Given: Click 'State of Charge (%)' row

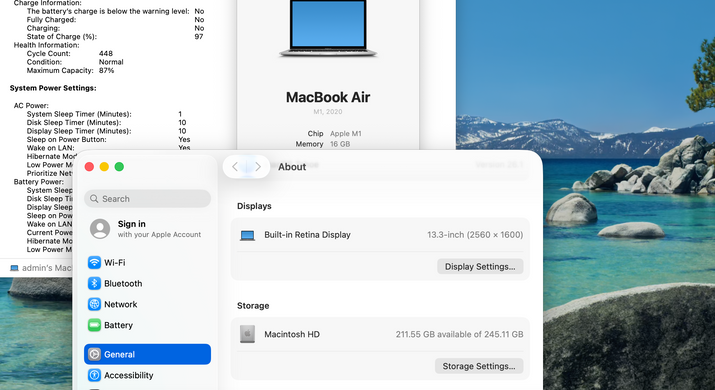Looking at the screenshot, I should point(115,36).
